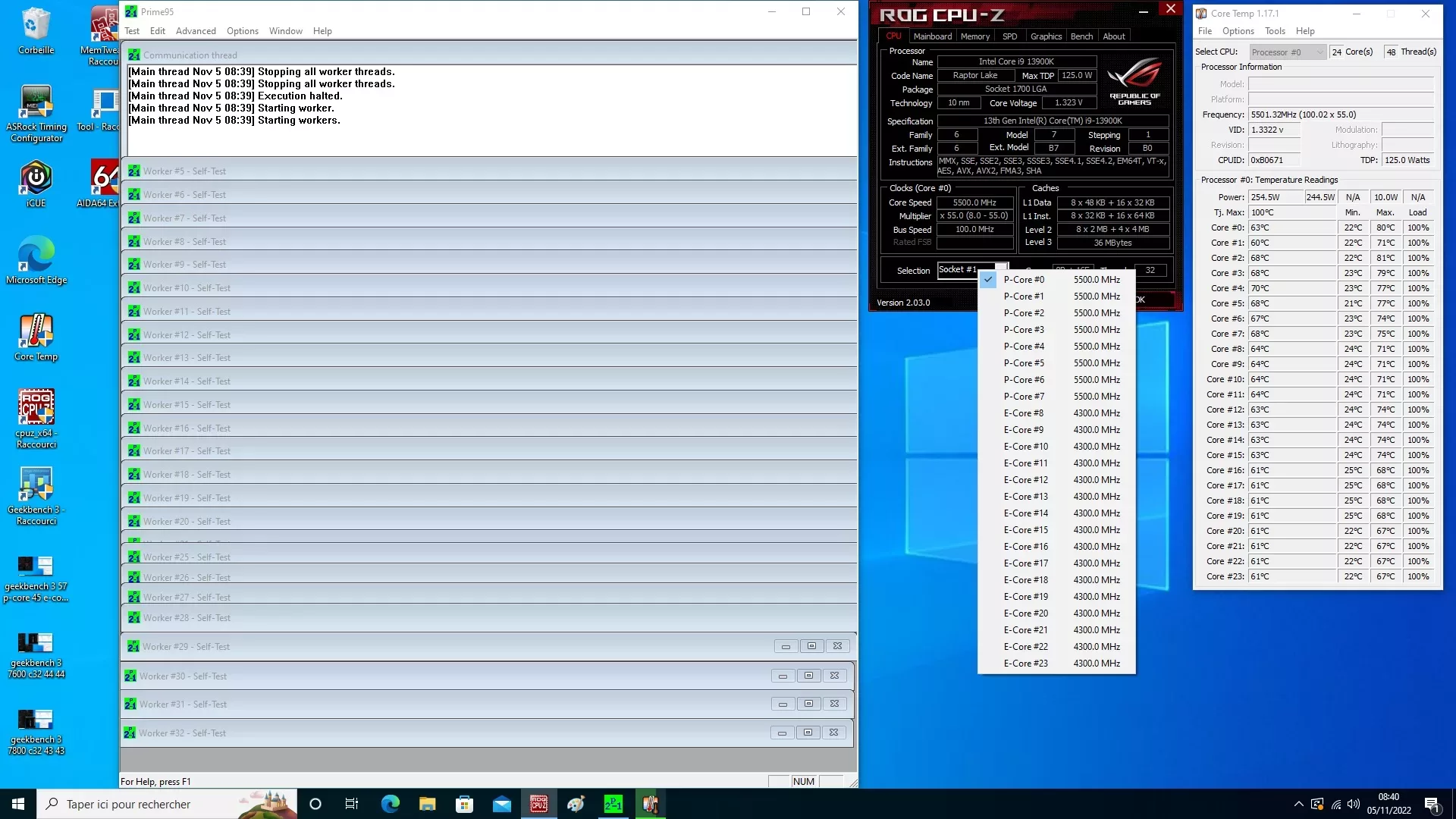Open the Microsoft Edge desktop shortcut
Image resolution: width=1456 pixels, height=819 pixels.
36,260
